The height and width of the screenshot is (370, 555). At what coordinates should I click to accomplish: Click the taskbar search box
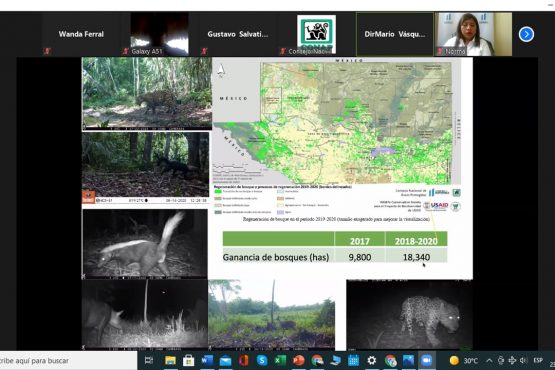click(68, 360)
